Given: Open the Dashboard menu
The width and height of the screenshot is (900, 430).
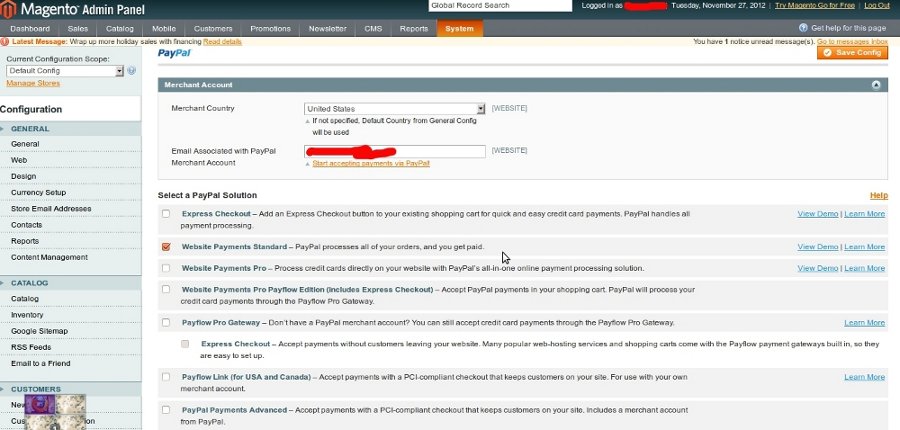Looking at the screenshot, I should coord(30,29).
